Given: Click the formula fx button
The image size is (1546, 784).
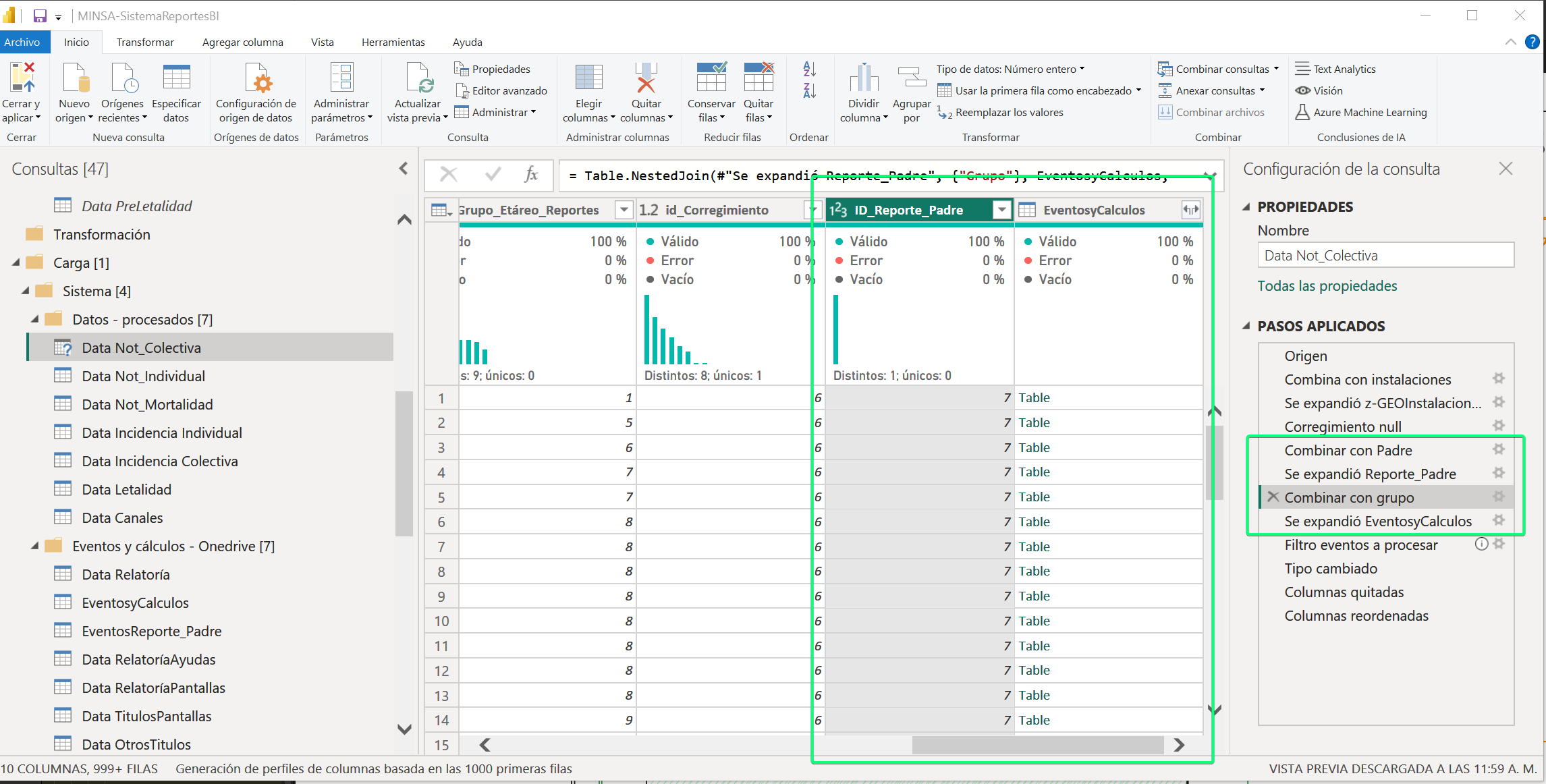Looking at the screenshot, I should [530, 175].
